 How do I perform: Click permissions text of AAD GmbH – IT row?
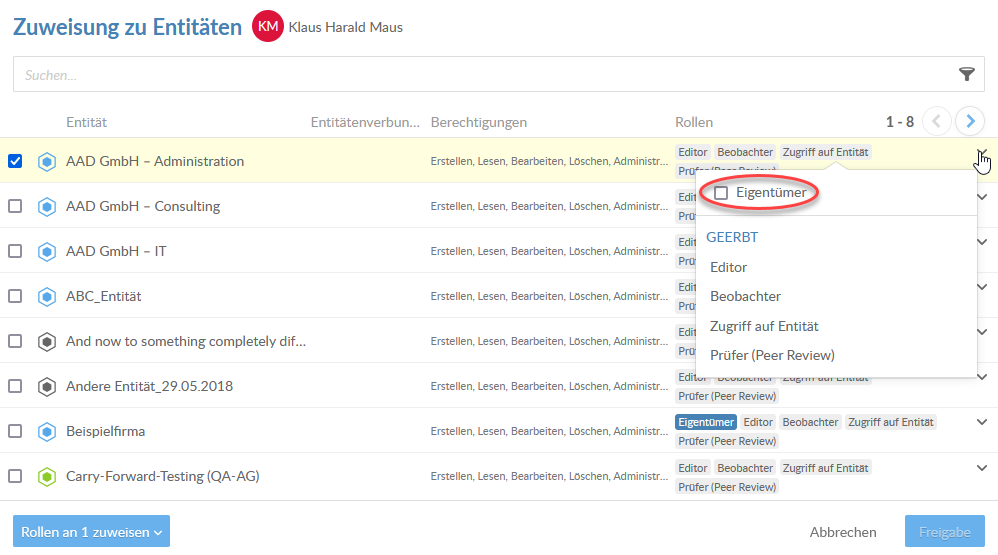click(x=549, y=251)
